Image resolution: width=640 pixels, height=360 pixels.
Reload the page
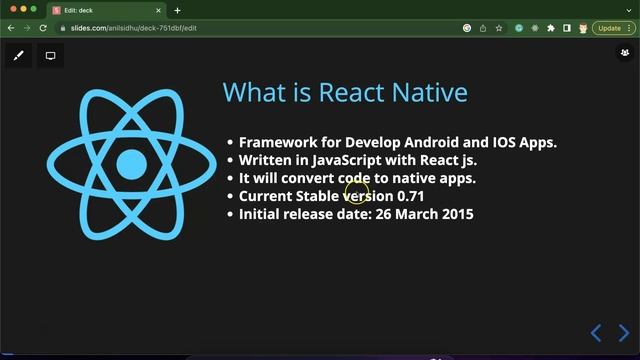click(x=43, y=28)
